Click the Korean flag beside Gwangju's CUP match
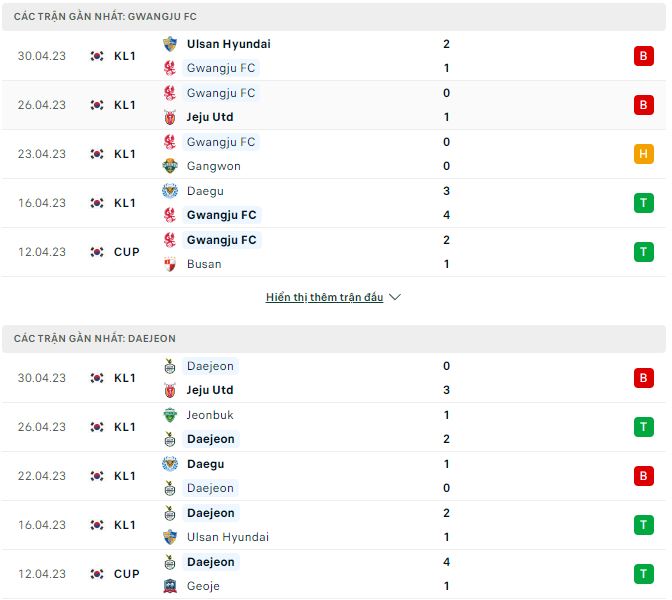Image resolution: width=672 pixels, height=600 pixels. [x=97, y=252]
